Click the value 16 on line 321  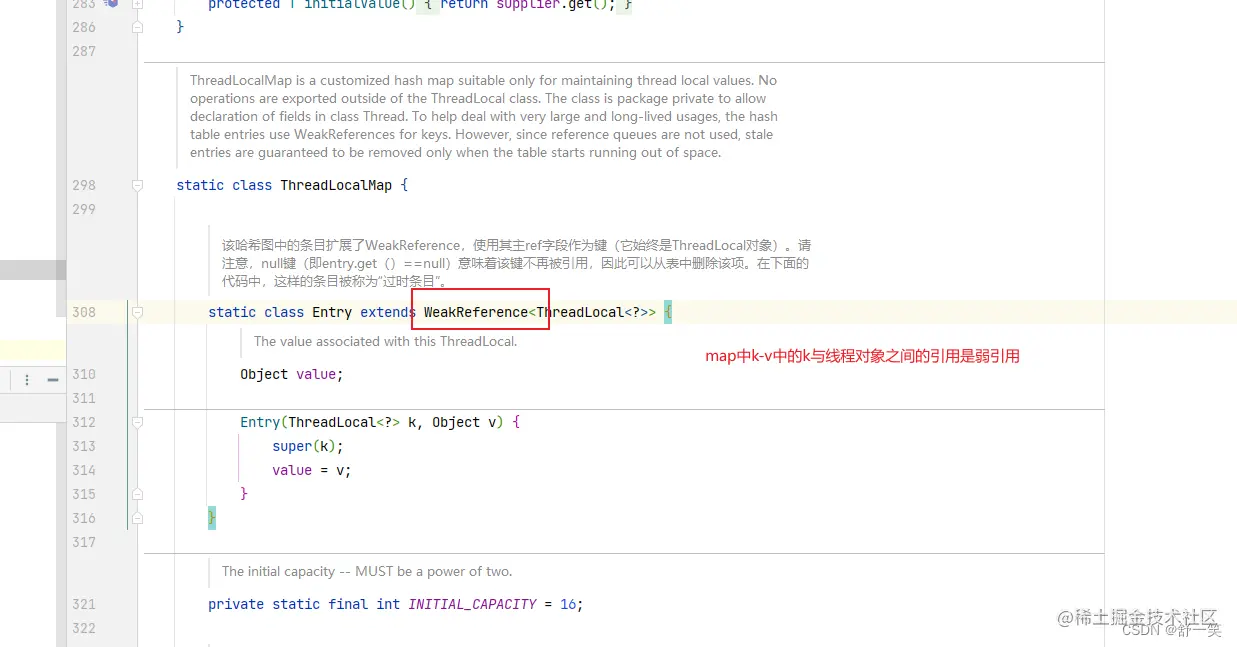click(568, 604)
